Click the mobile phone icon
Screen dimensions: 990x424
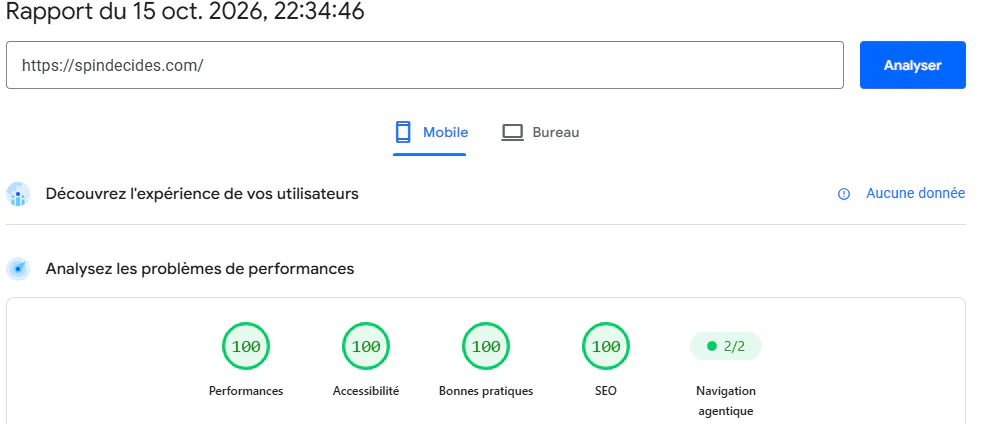(x=403, y=132)
